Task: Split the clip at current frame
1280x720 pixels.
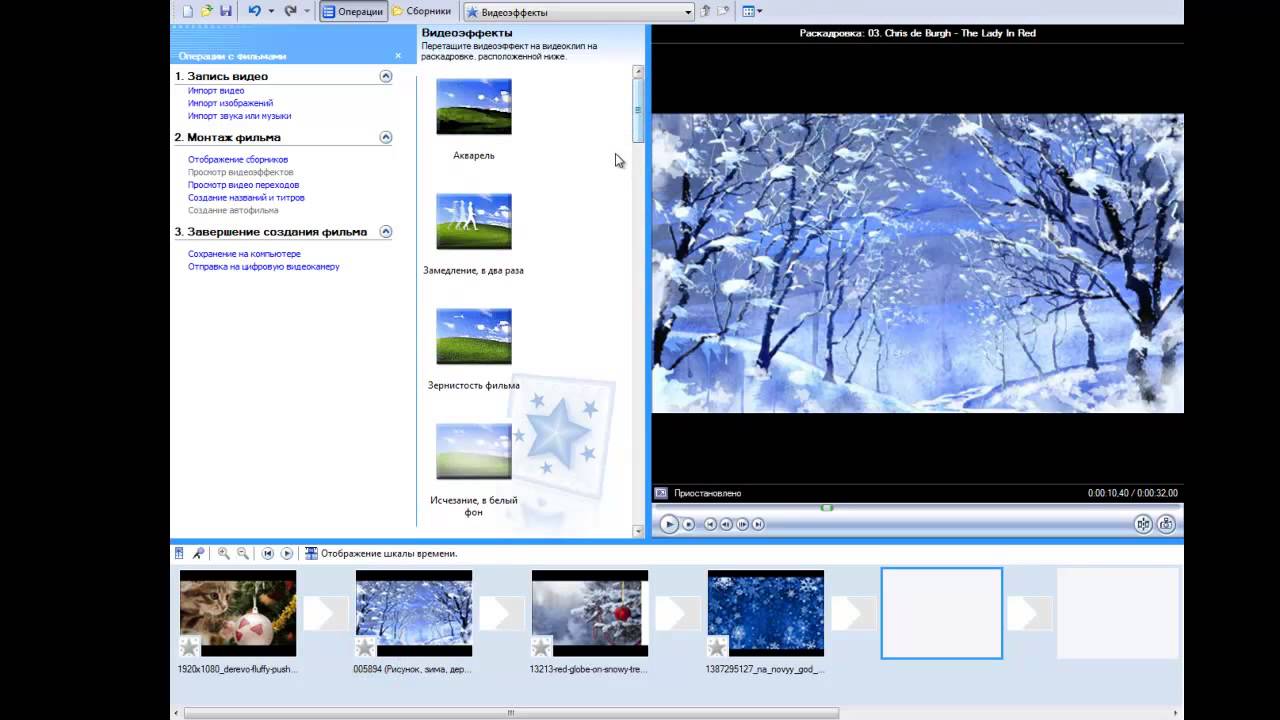Action: click(1143, 524)
